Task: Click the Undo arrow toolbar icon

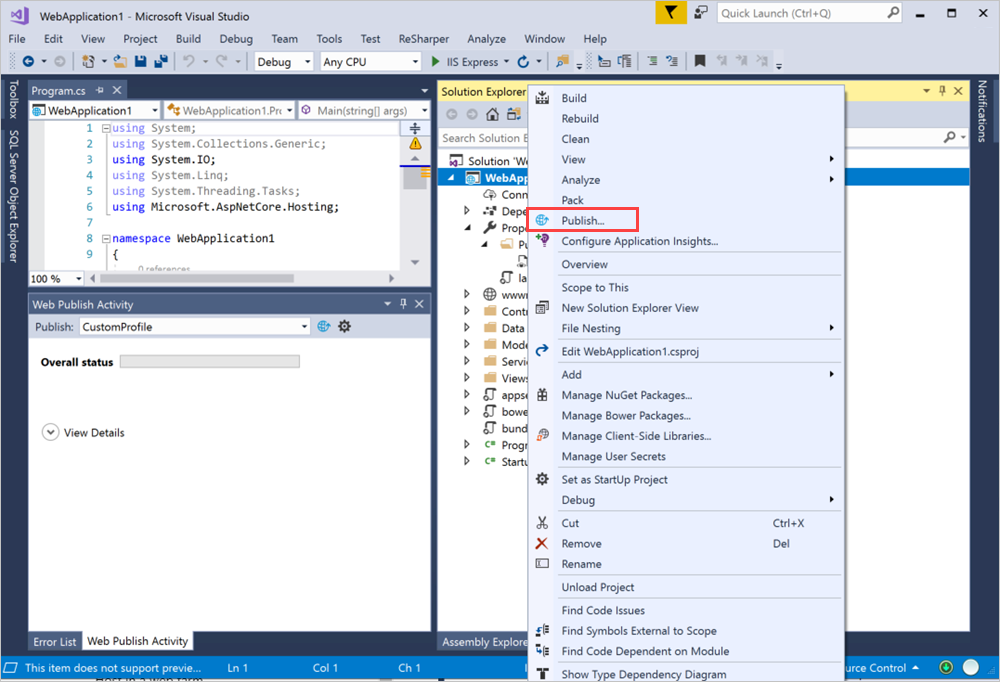Action: point(189,61)
